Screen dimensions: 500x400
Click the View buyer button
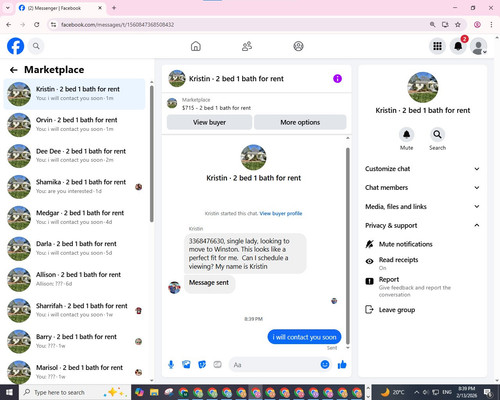pos(209,122)
